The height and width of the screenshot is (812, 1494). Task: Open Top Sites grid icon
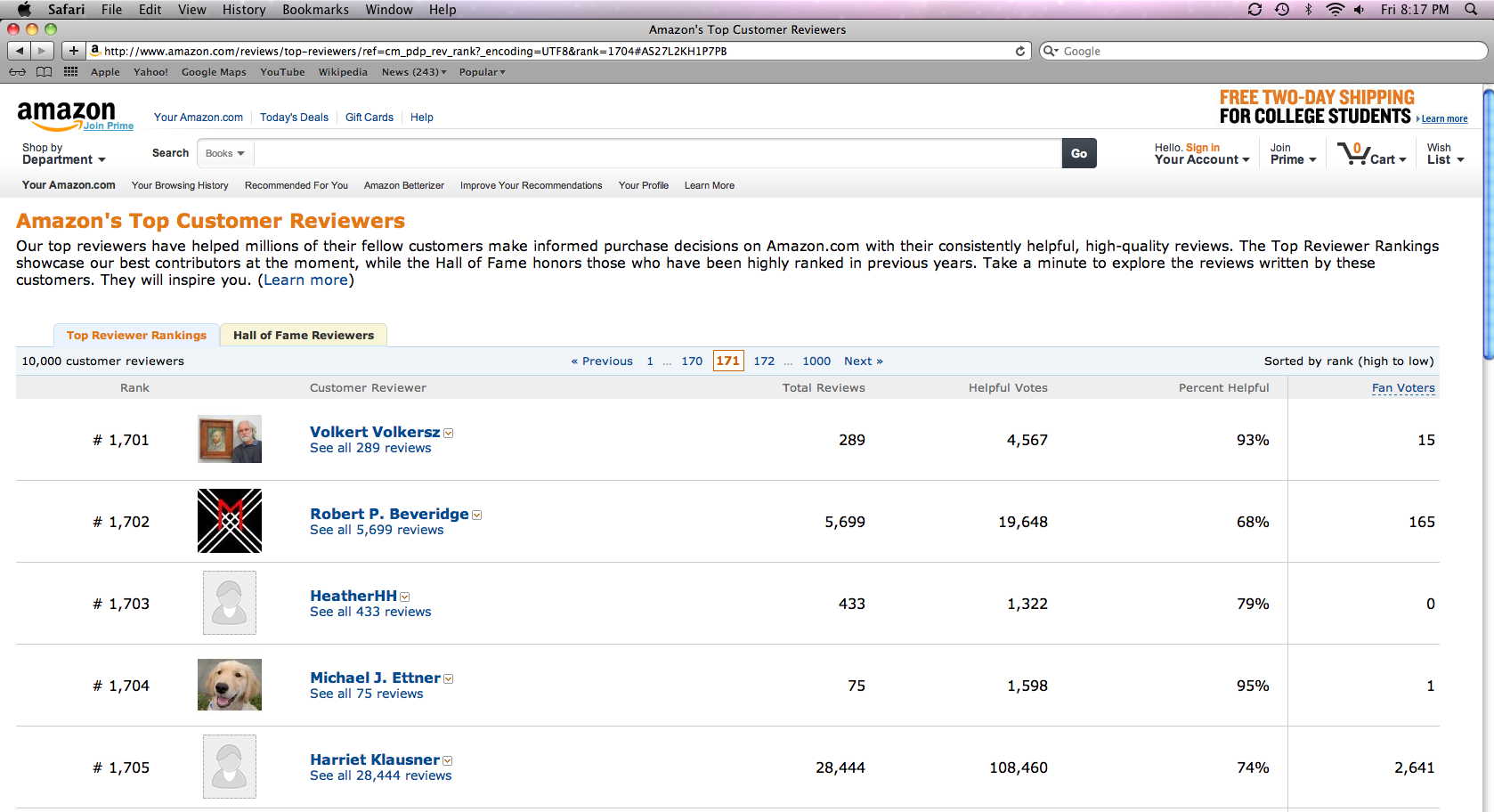(71, 72)
